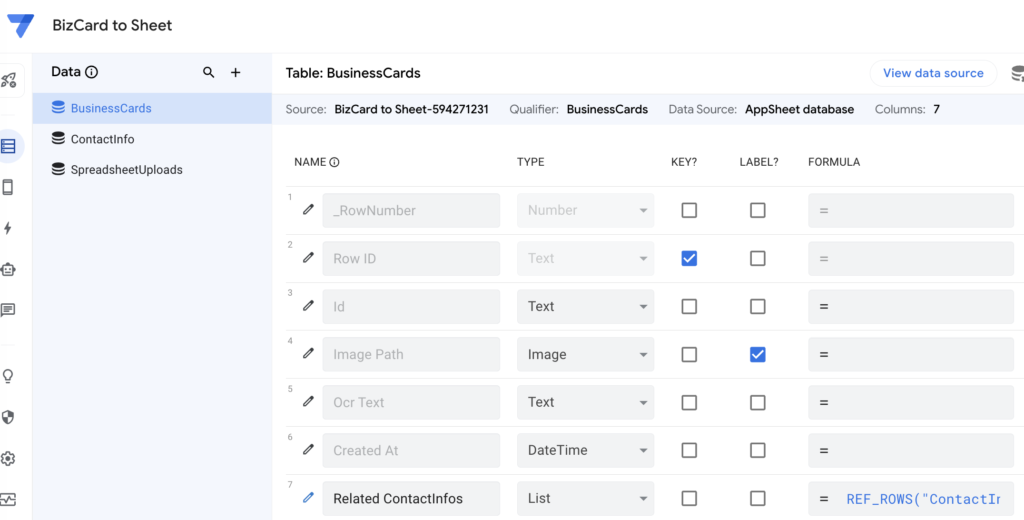Enable Key checkbox for Created At
This screenshot has height=520, width=1024.
pos(689,450)
